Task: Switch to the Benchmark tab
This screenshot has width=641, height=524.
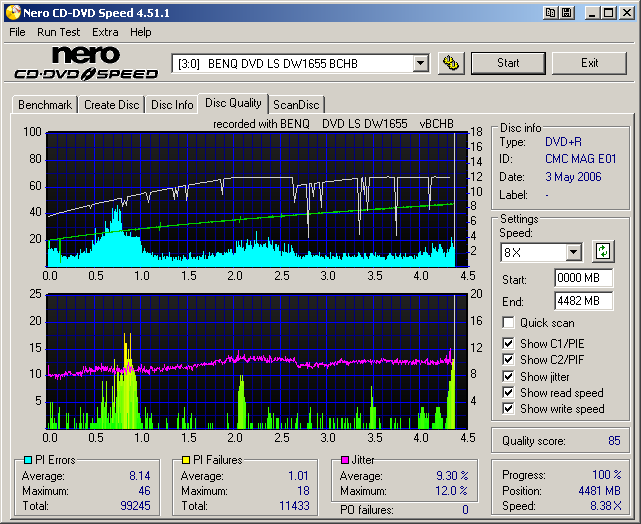Action: (x=45, y=105)
